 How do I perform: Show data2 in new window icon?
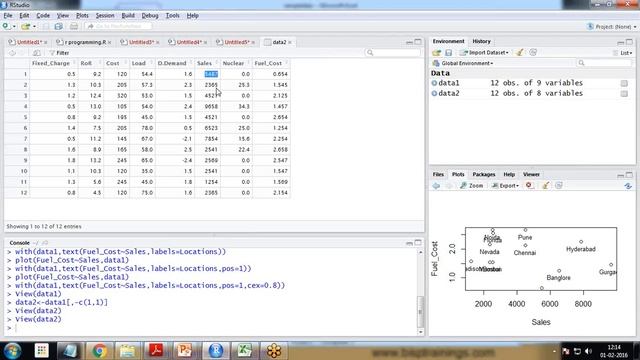[x=37, y=53]
